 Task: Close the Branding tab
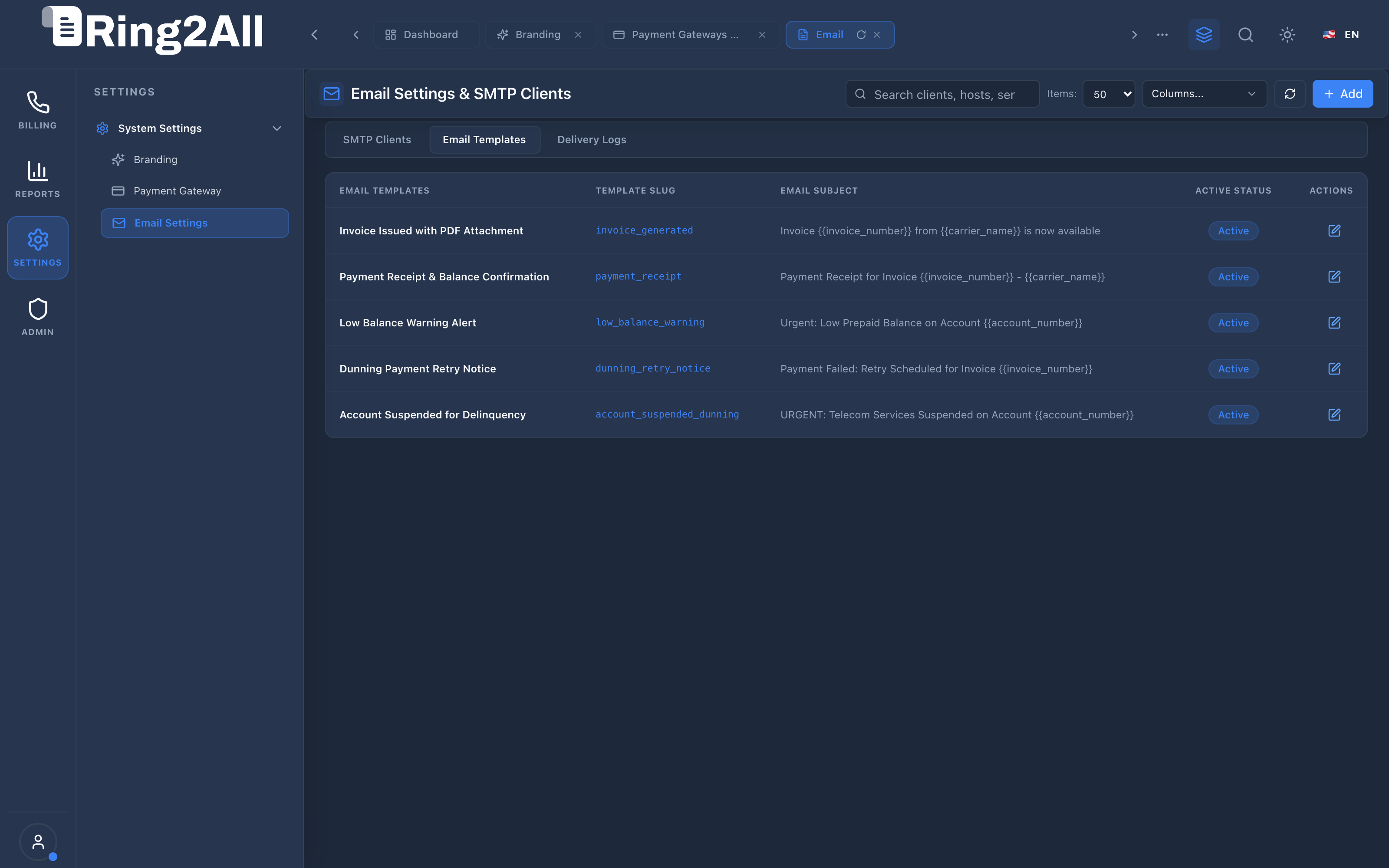(578, 34)
